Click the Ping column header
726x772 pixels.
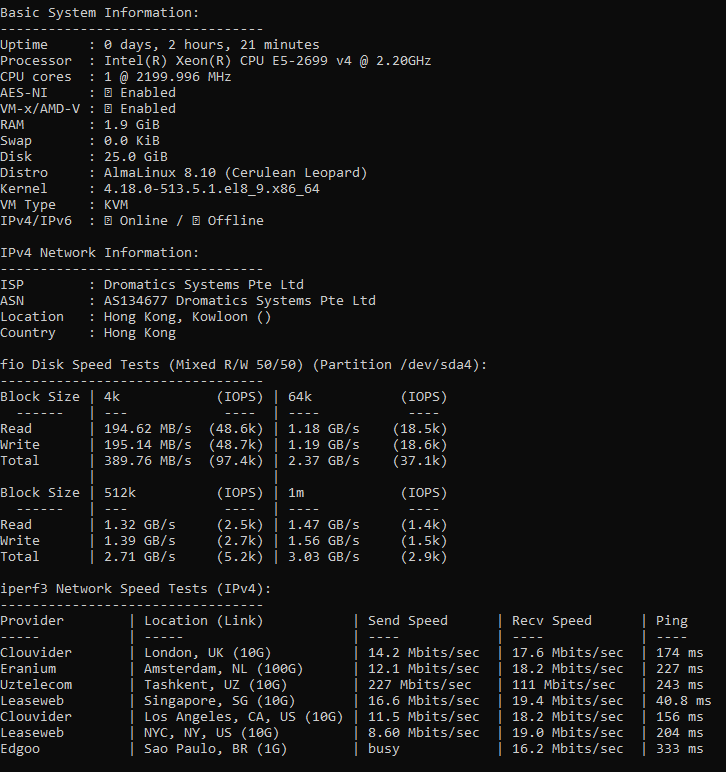[672, 621]
